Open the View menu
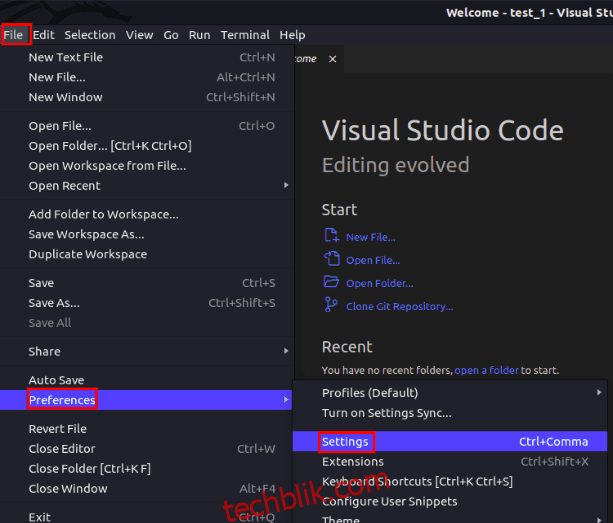 pos(139,35)
